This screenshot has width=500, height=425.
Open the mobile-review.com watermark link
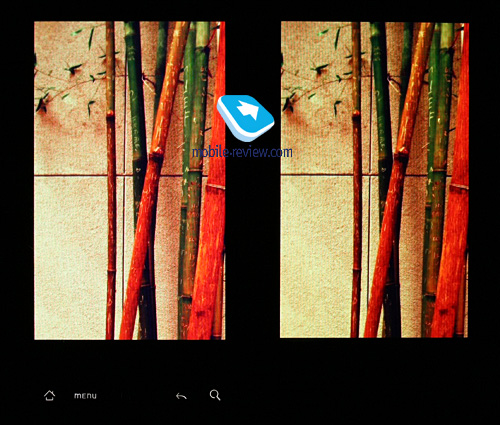pos(242,152)
